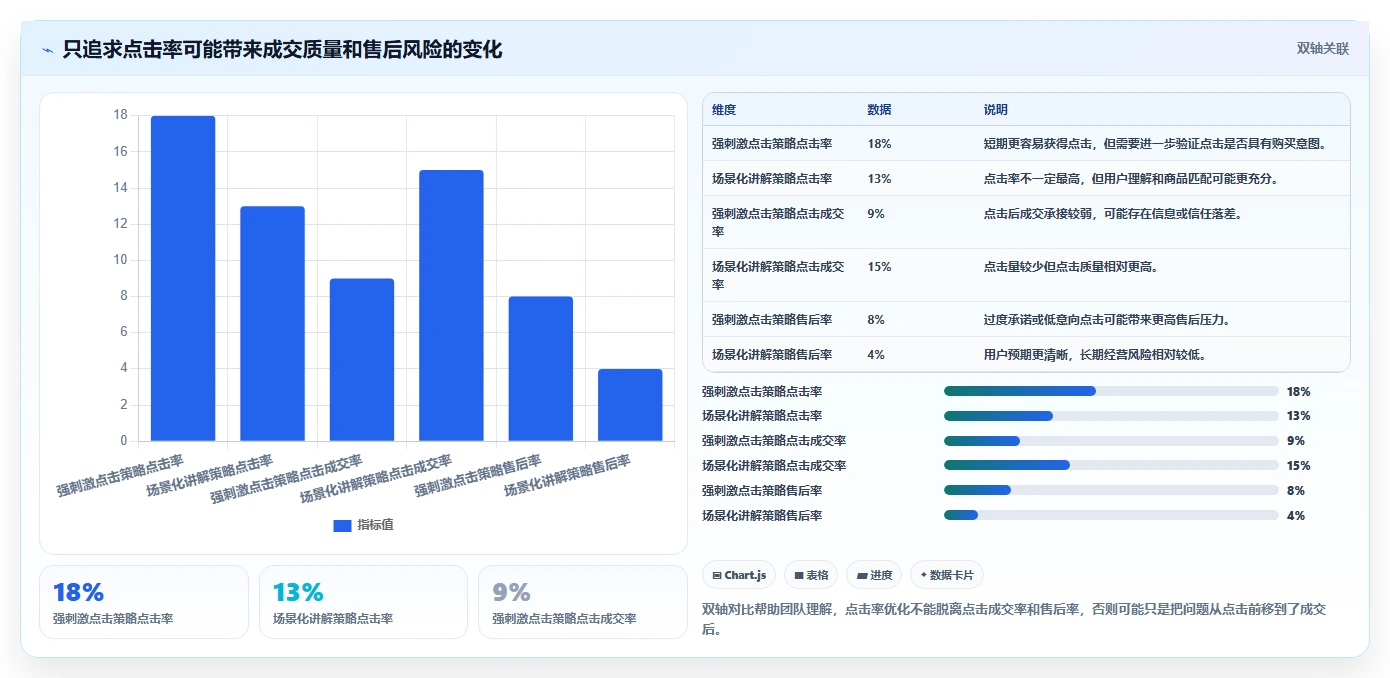Click the 15% progress bar for 场景化讲解策略点击成交率
1390x678 pixels.
click(1111, 465)
